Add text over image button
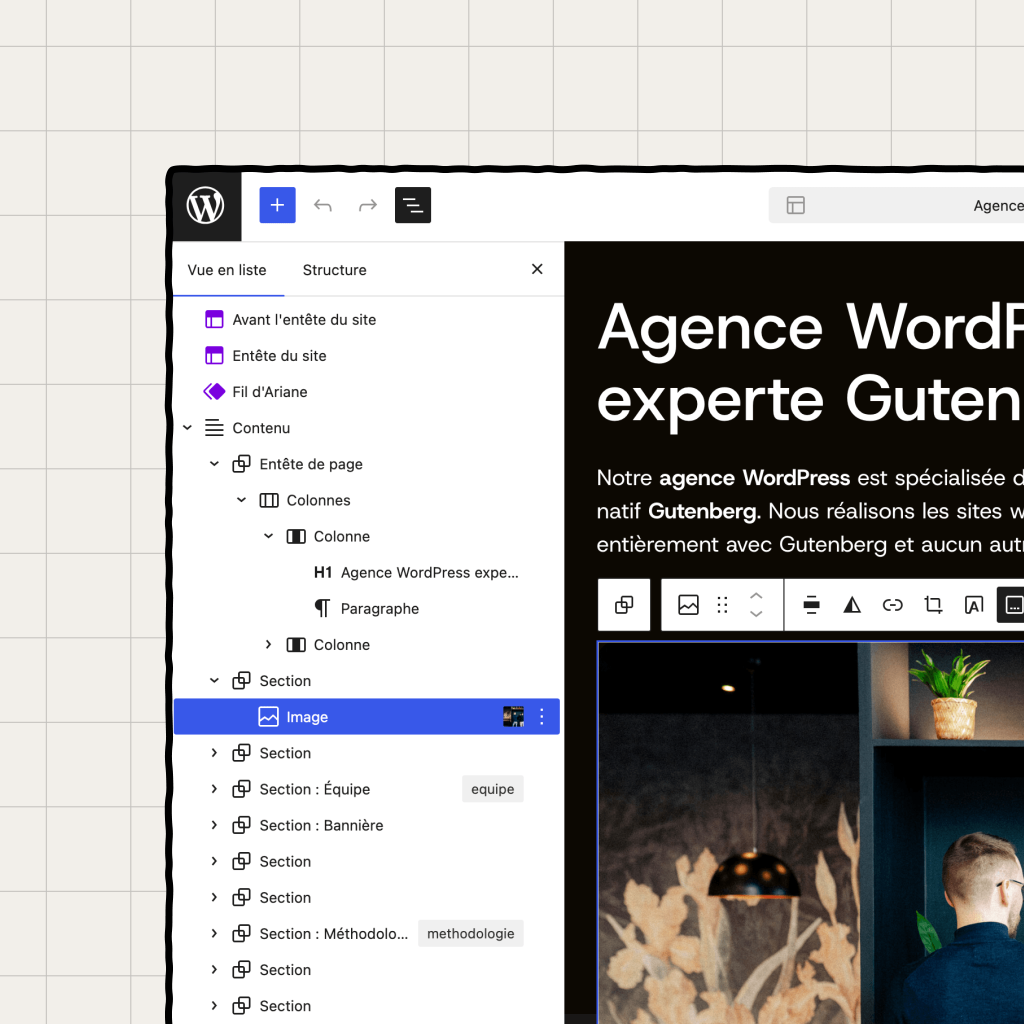The image size is (1024, 1024). click(x=974, y=605)
